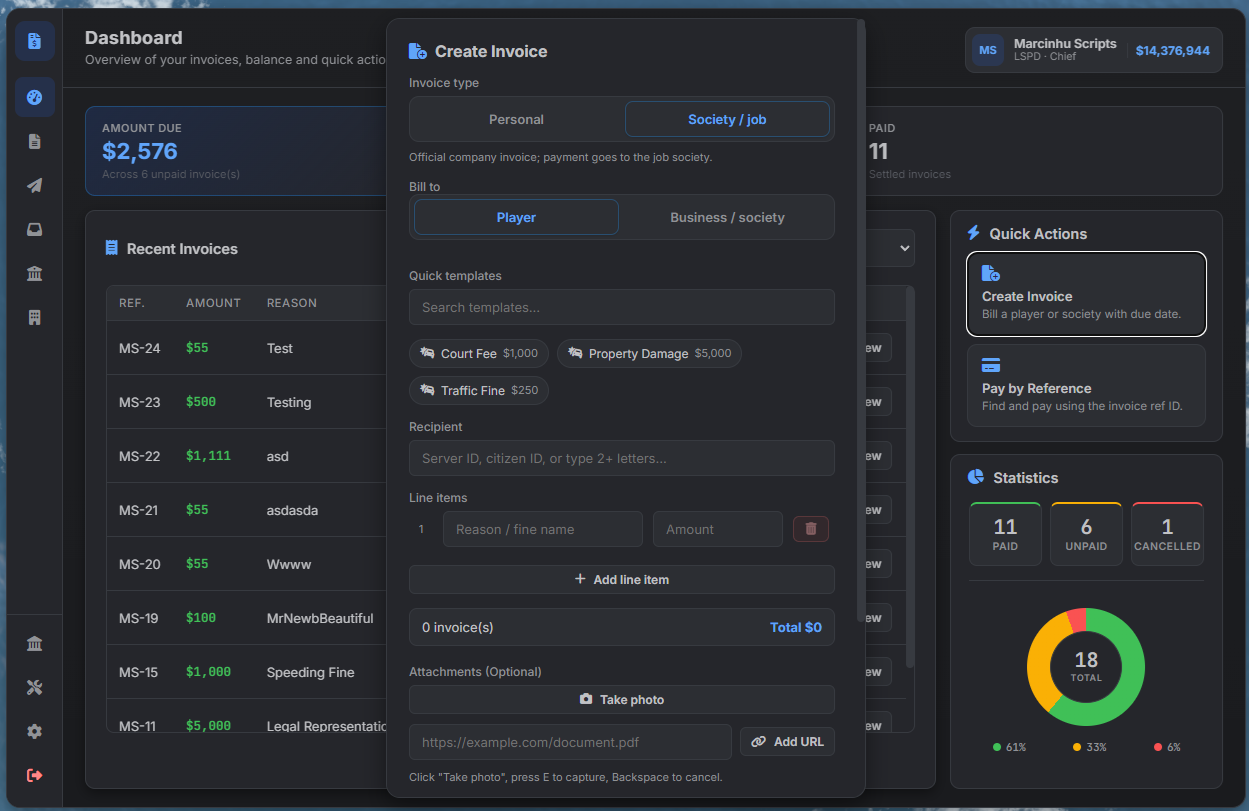Click the 'Total $0' summary text
Image resolution: width=1249 pixels, height=811 pixels.
click(x=796, y=627)
